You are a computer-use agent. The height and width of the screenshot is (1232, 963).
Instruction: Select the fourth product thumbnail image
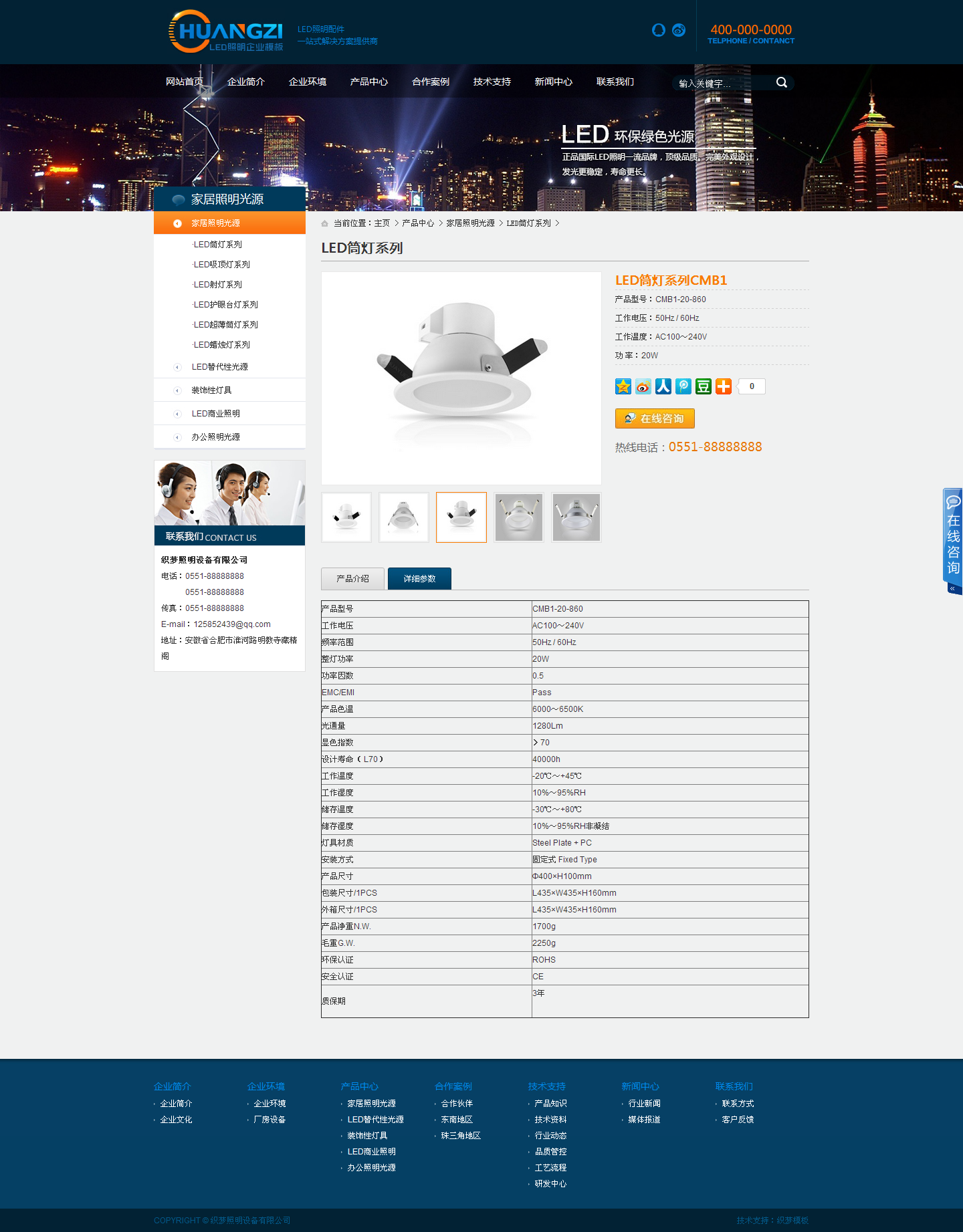[519, 517]
